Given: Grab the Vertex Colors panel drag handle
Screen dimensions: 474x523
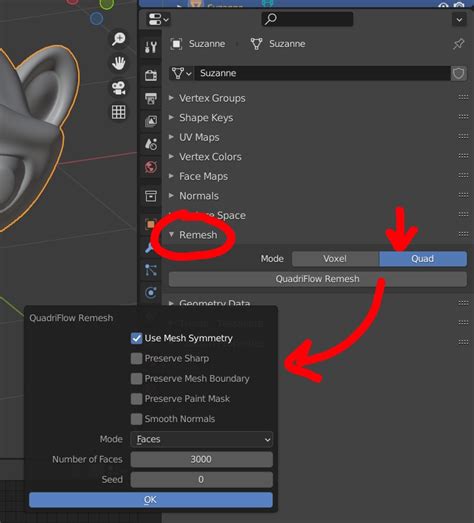Looking at the screenshot, I should (463, 155).
